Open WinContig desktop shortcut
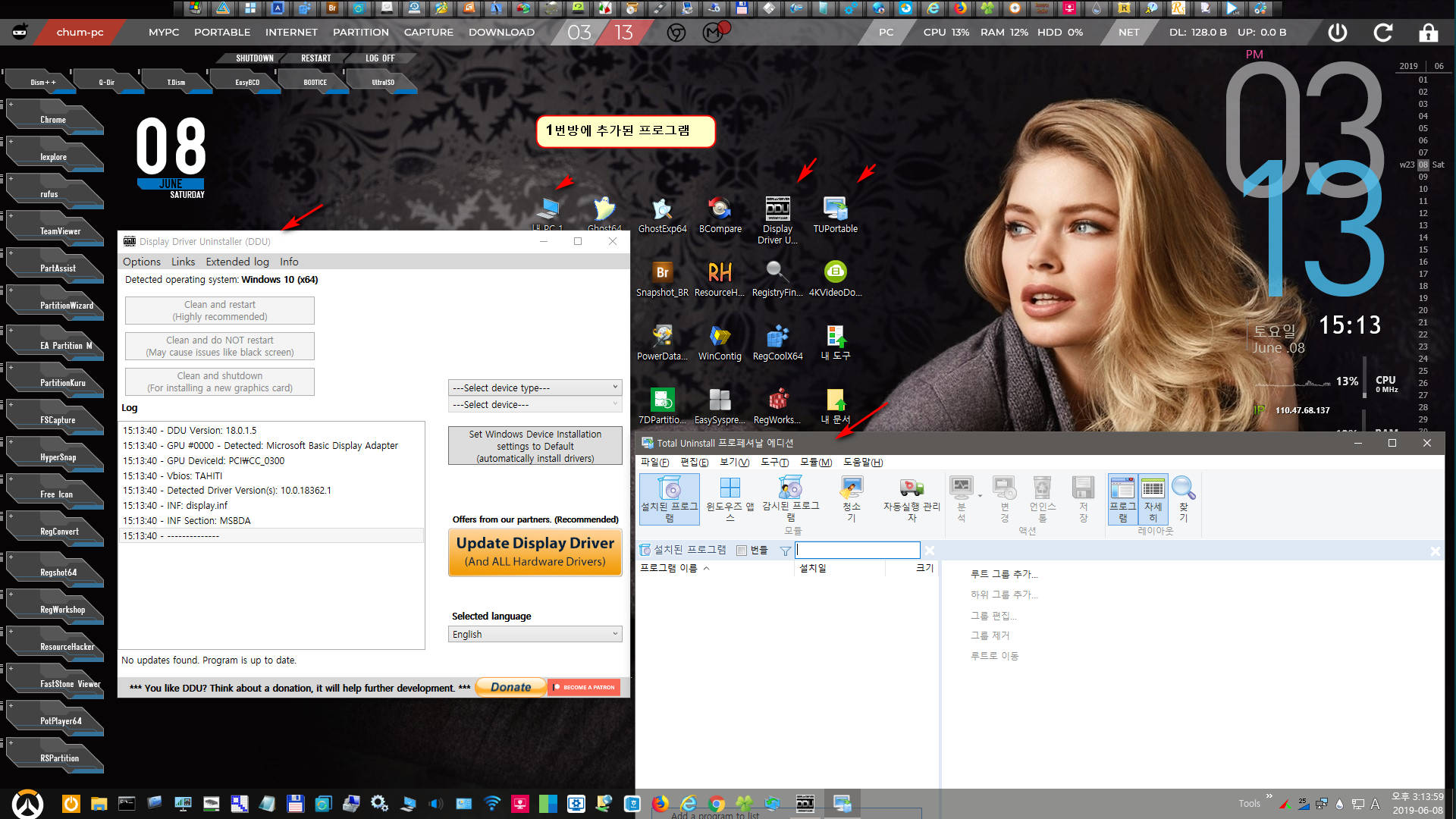 [x=720, y=343]
